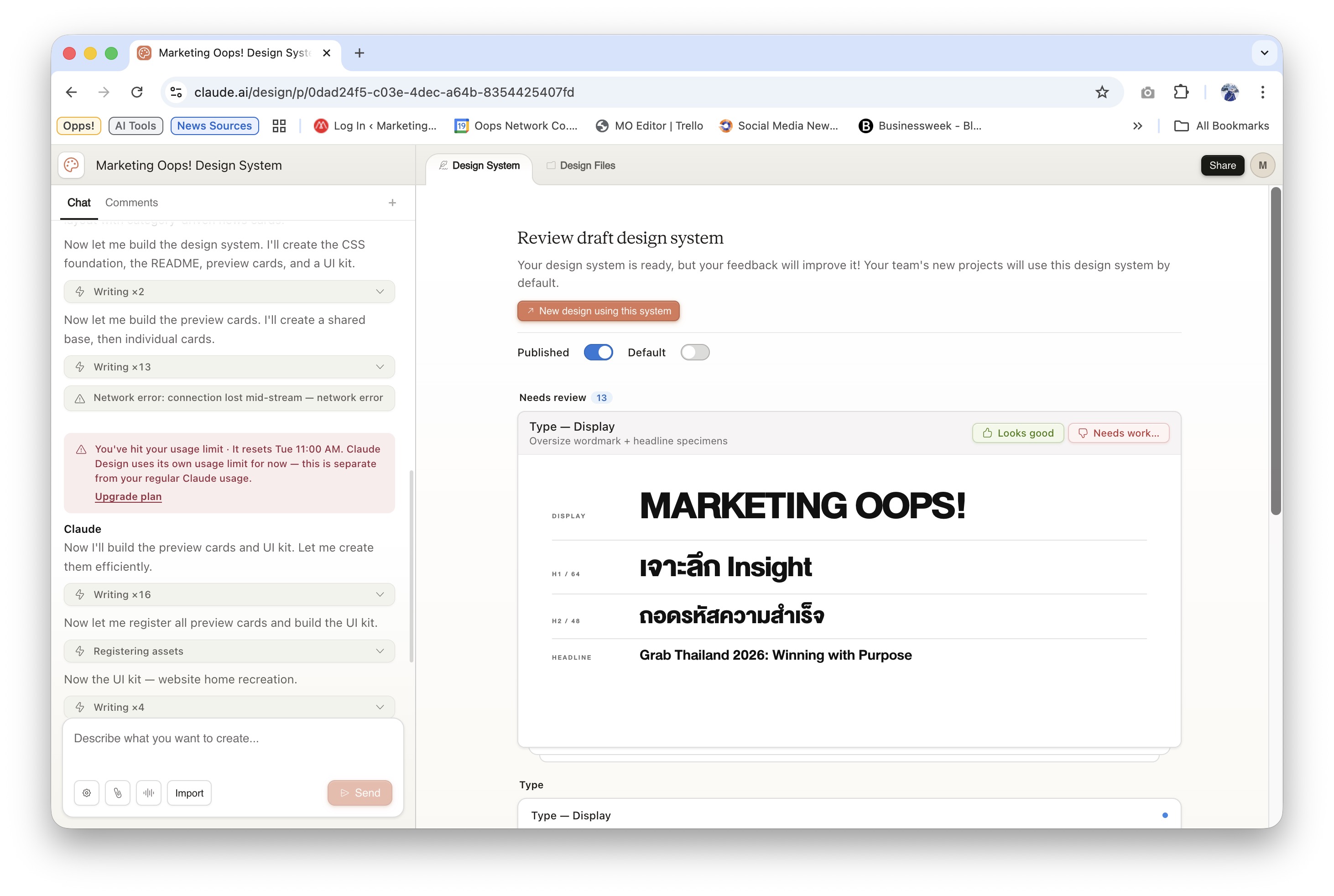
Task: Enable the Default toggle switch
Action: click(x=694, y=352)
